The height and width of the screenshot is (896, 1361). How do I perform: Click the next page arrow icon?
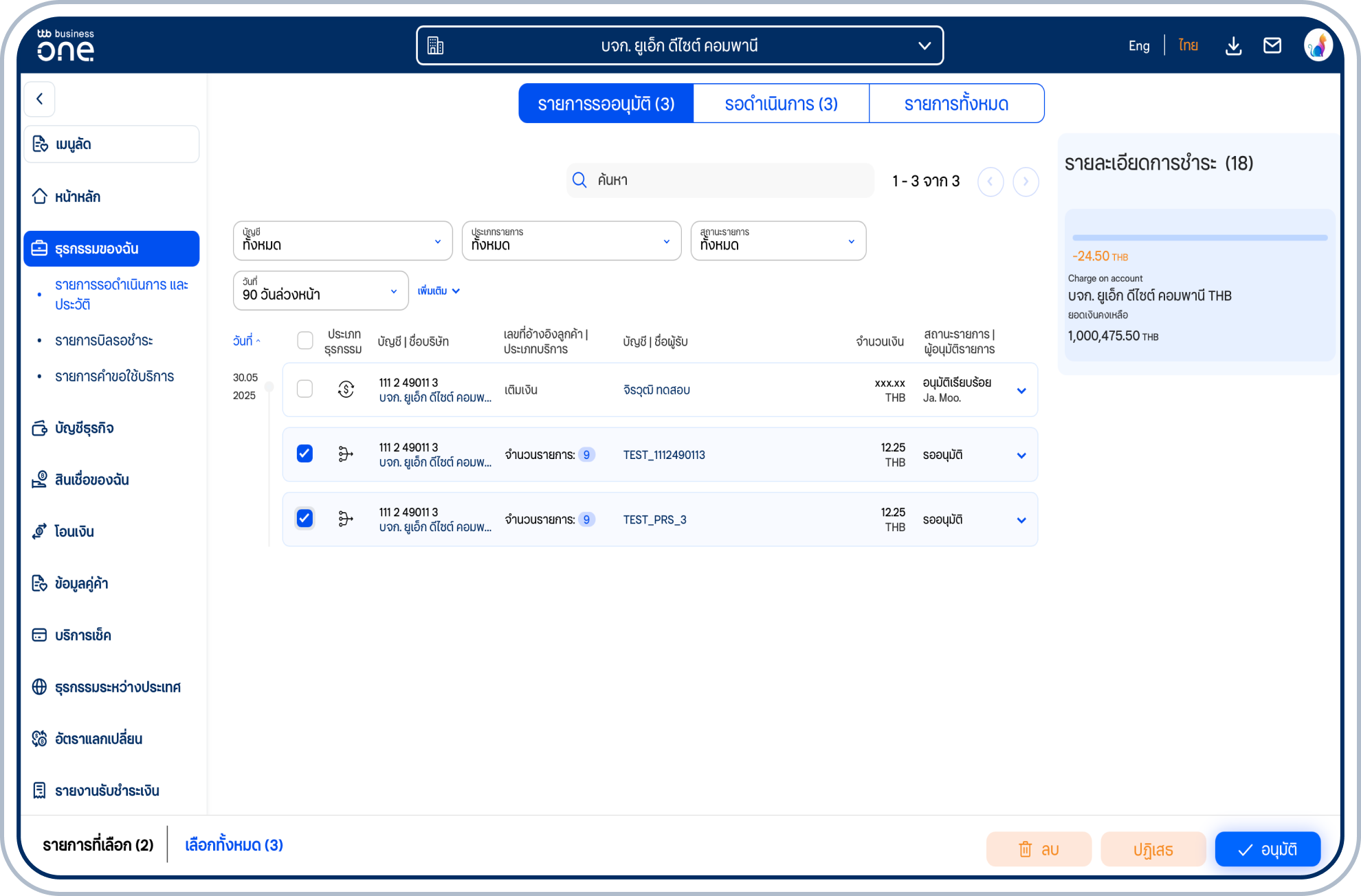pos(1026,181)
